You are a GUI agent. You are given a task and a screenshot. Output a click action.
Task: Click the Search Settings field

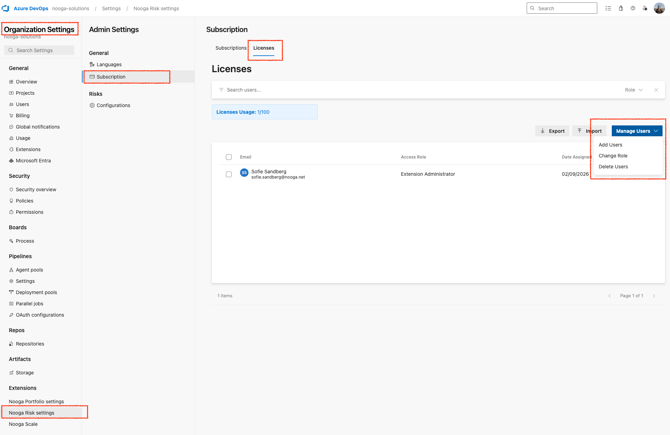tap(39, 50)
